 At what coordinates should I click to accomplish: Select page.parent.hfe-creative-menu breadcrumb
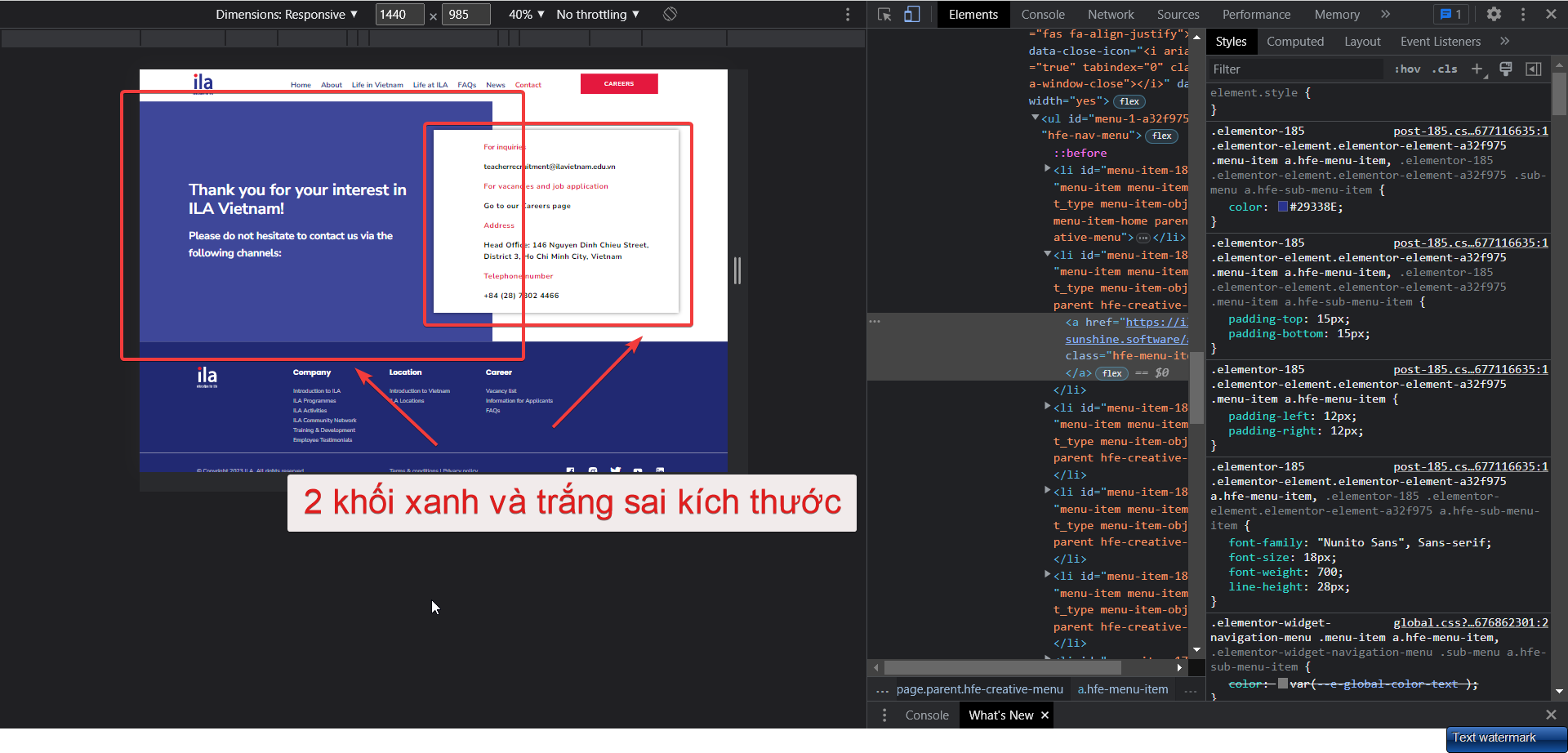coord(980,689)
